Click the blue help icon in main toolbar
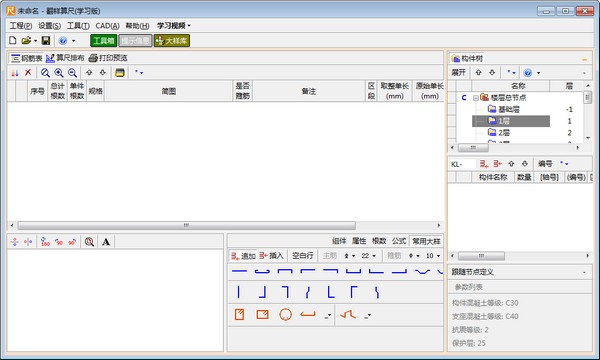 (x=63, y=41)
